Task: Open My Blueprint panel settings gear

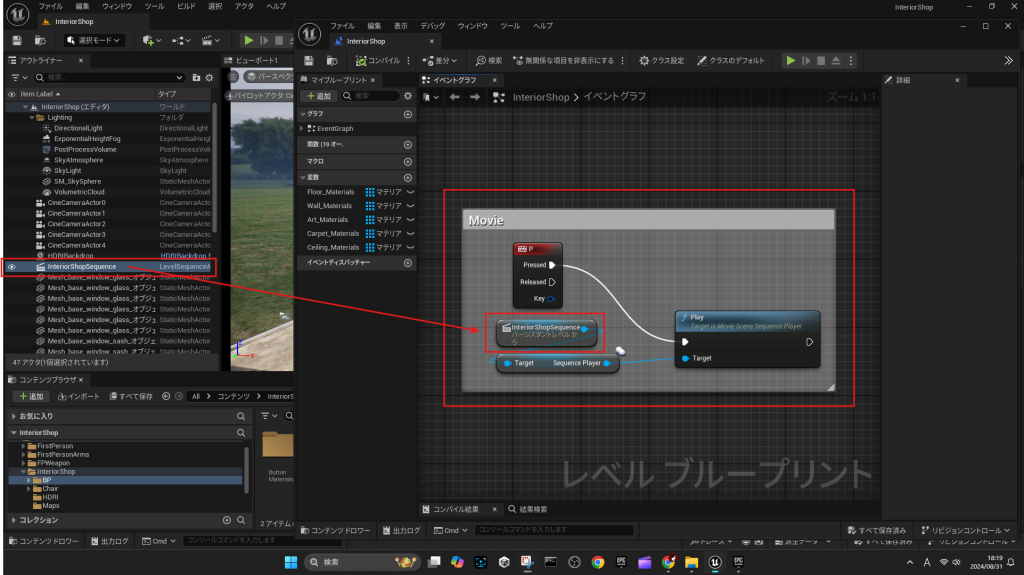Action: 407,96
